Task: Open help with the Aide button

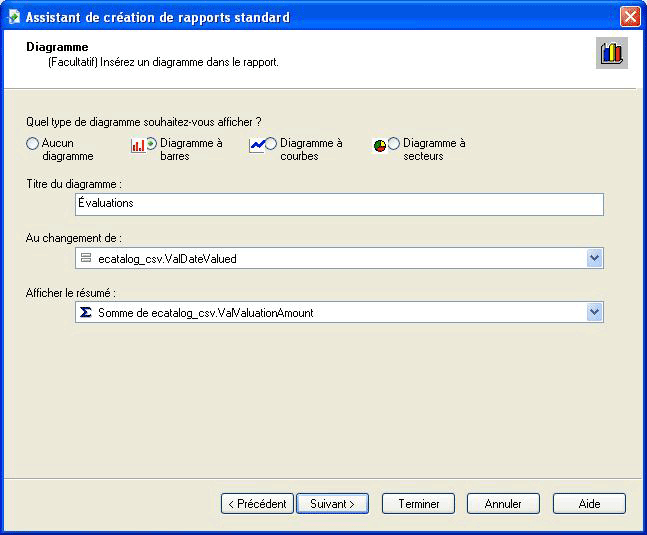Action: [x=589, y=504]
